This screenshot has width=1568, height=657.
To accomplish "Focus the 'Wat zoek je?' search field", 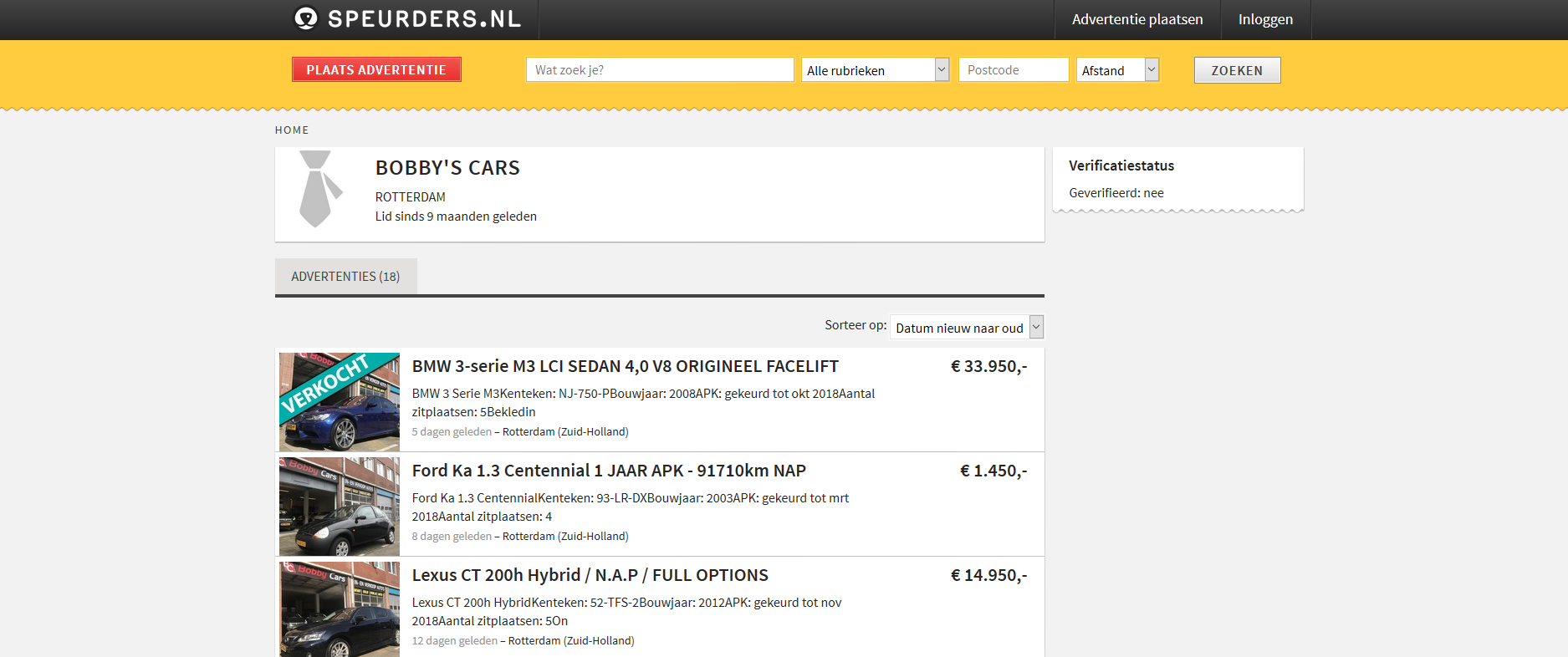I will pyautogui.click(x=660, y=69).
